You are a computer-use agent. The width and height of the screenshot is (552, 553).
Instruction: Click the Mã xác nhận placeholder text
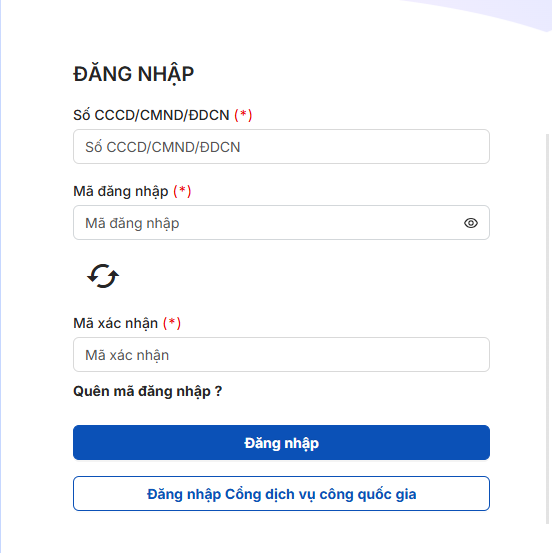[x=127, y=355]
